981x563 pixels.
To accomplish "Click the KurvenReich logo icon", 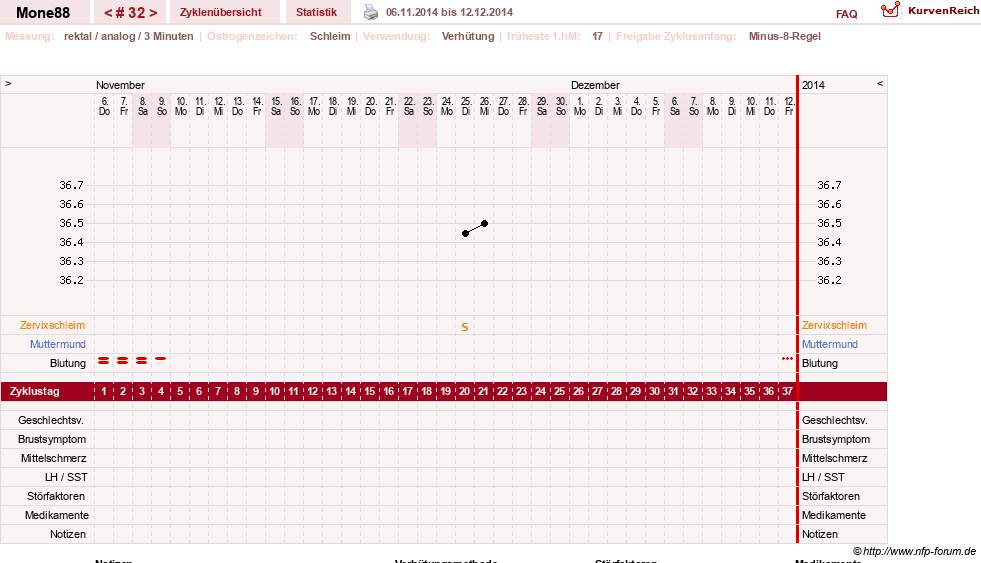I will point(890,10).
